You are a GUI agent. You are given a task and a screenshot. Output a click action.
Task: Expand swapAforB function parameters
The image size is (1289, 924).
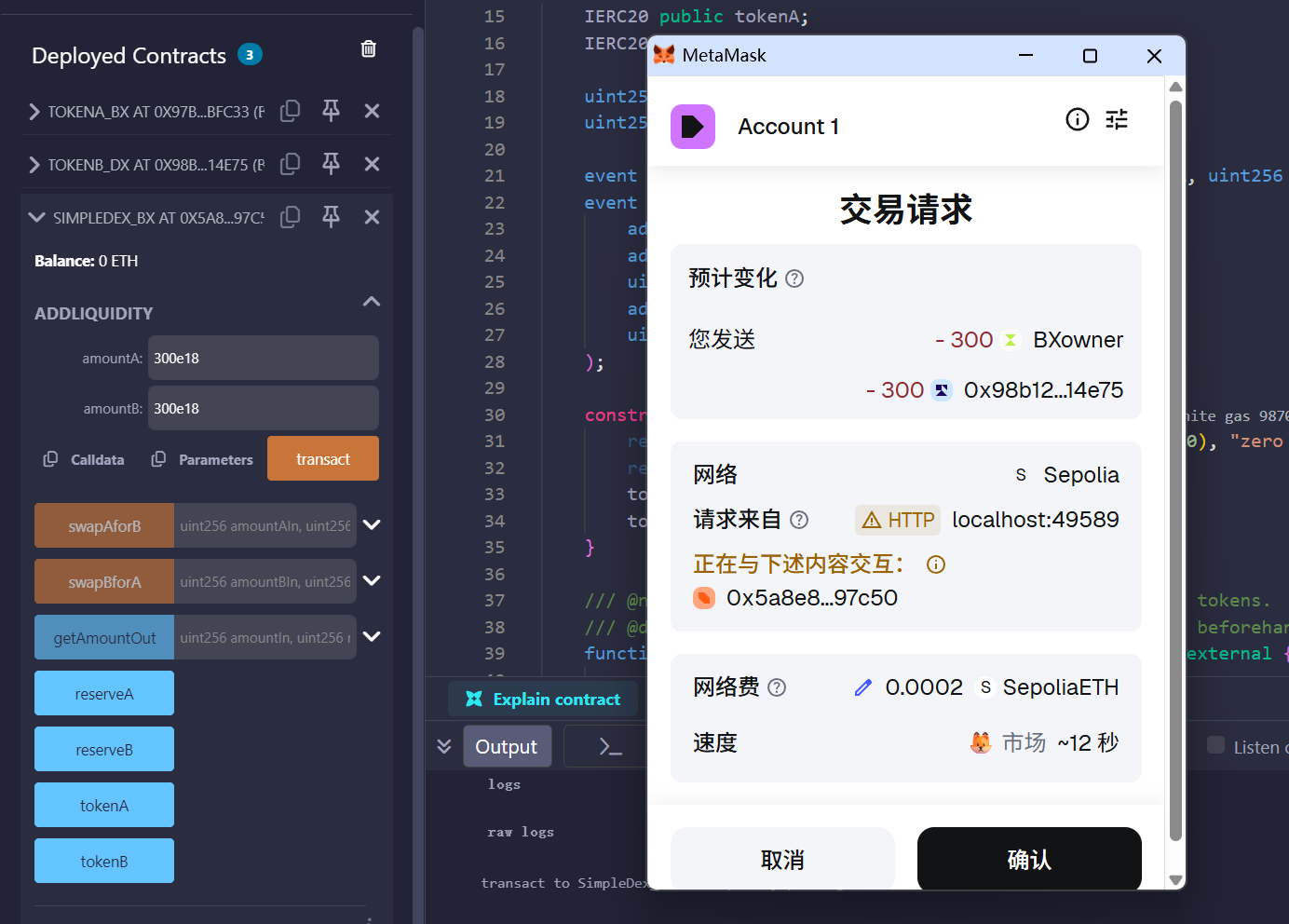point(372,525)
